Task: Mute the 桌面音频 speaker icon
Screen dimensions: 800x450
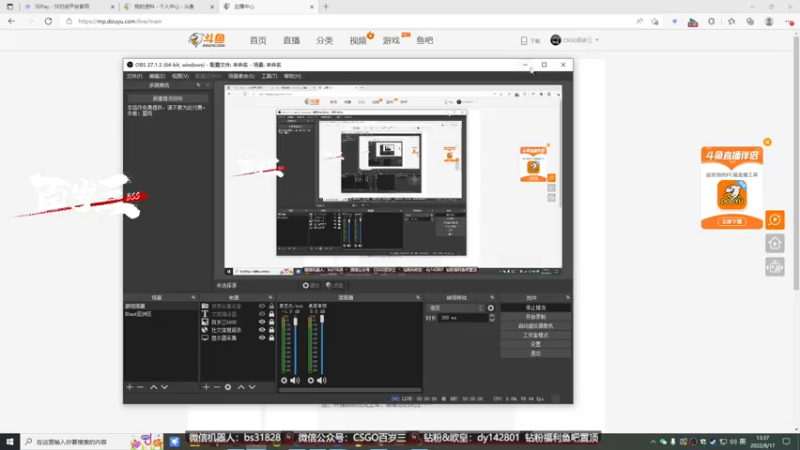Action: 321,380
